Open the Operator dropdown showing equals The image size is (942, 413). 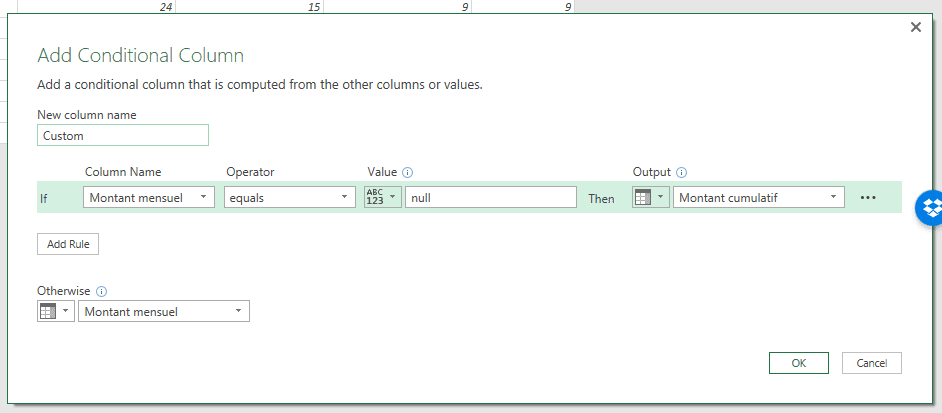(x=290, y=198)
